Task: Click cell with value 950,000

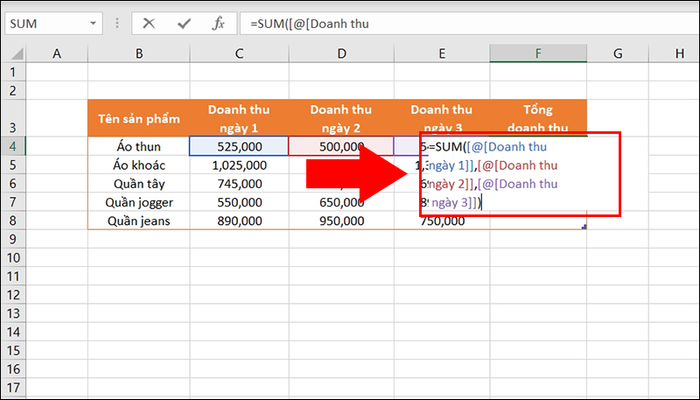Action: (x=341, y=221)
